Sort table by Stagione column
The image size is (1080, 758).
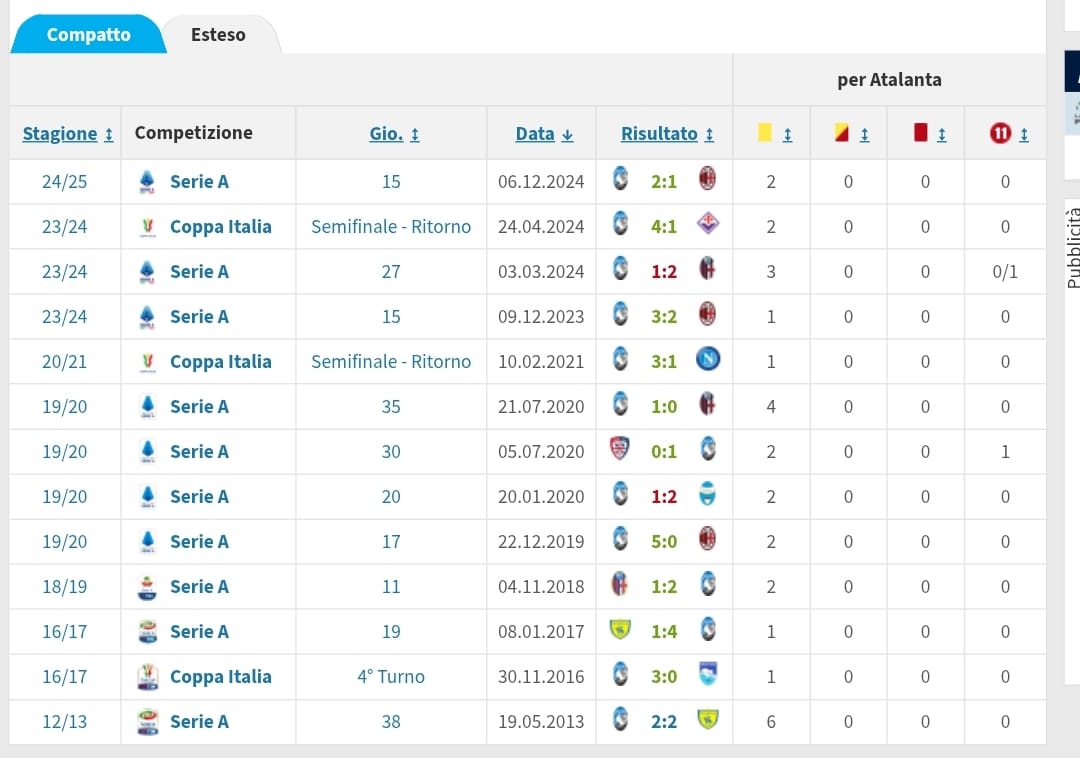coord(68,133)
